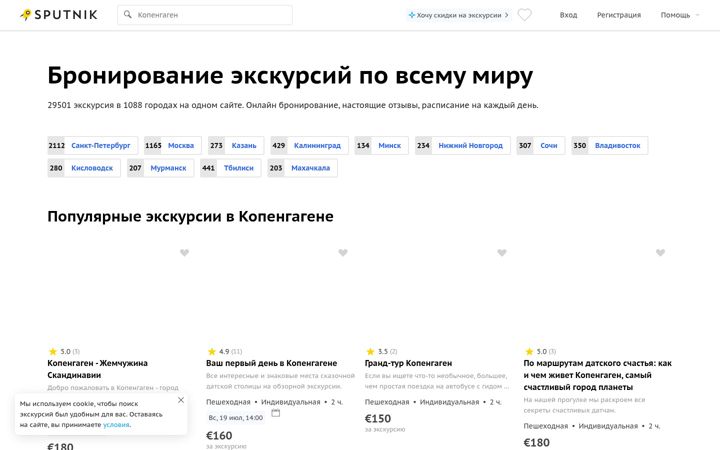Click the Sputnik logo
This screenshot has height=450, width=720.
(59, 15)
